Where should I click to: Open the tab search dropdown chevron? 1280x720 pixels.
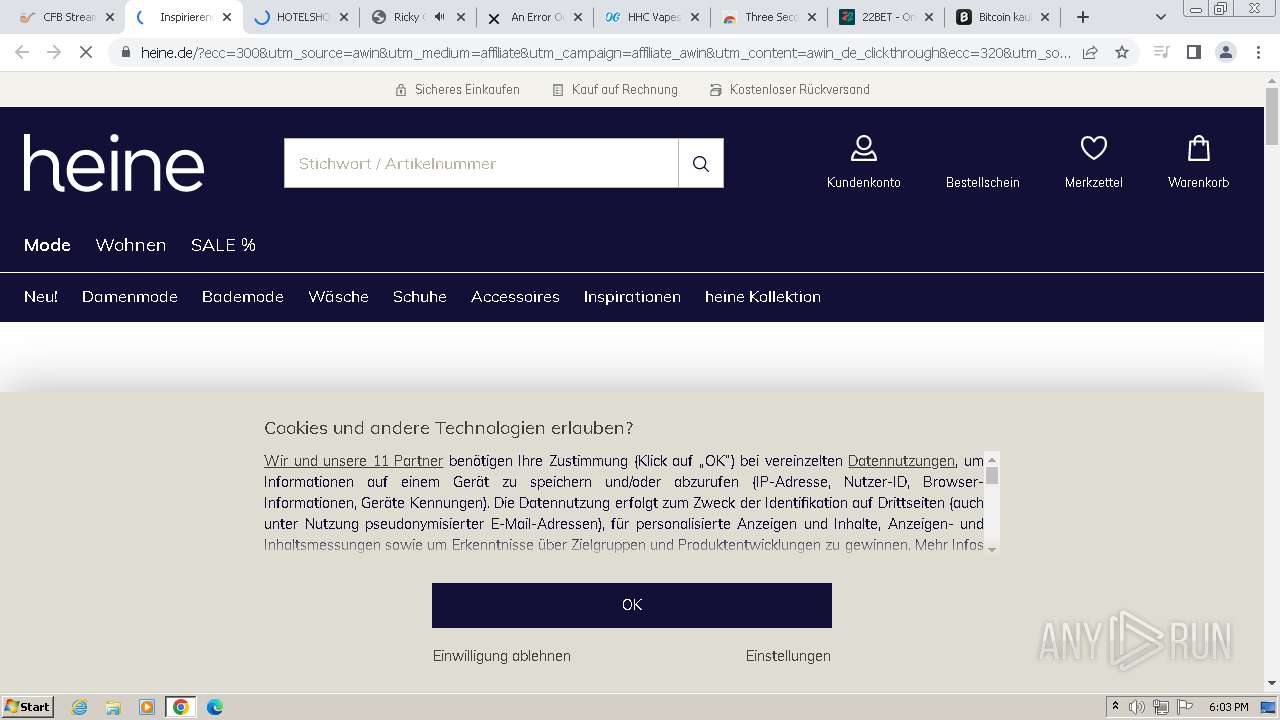tap(1160, 17)
